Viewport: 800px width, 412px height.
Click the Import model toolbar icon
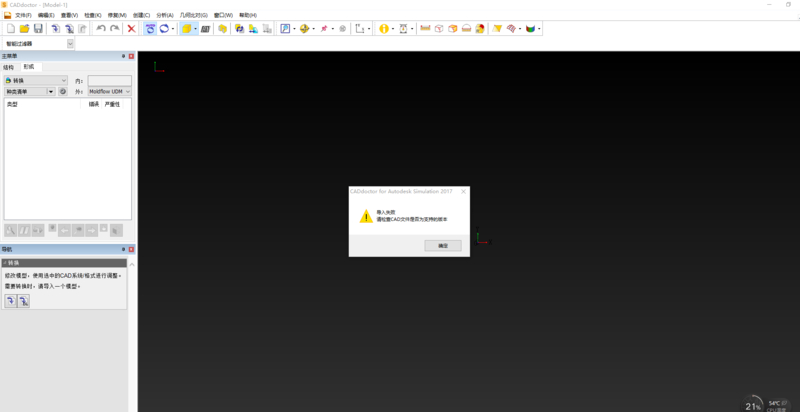56,29
